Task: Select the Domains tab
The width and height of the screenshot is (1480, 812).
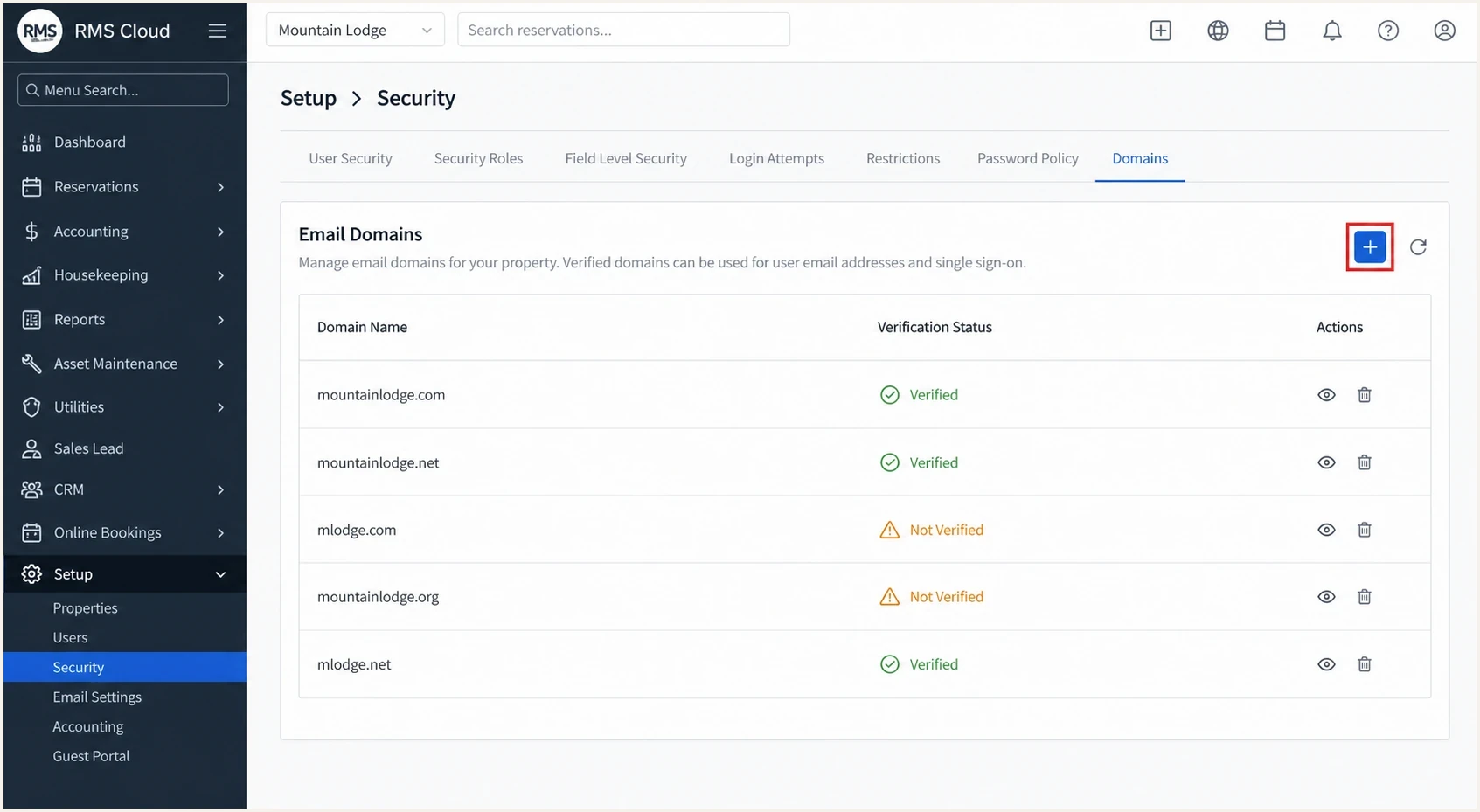Action: [1140, 158]
